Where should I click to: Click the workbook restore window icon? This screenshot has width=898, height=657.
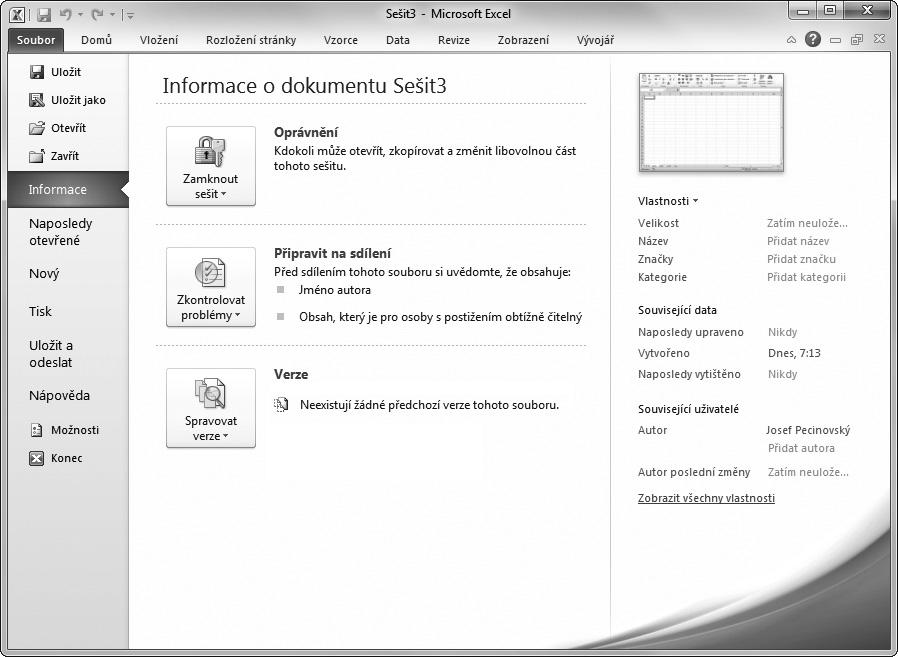tap(857, 40)
